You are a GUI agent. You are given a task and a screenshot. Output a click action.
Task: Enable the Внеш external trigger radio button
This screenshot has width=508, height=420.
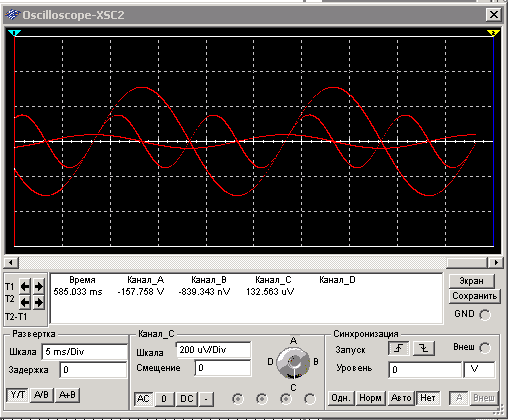click(x=485, y=348)
